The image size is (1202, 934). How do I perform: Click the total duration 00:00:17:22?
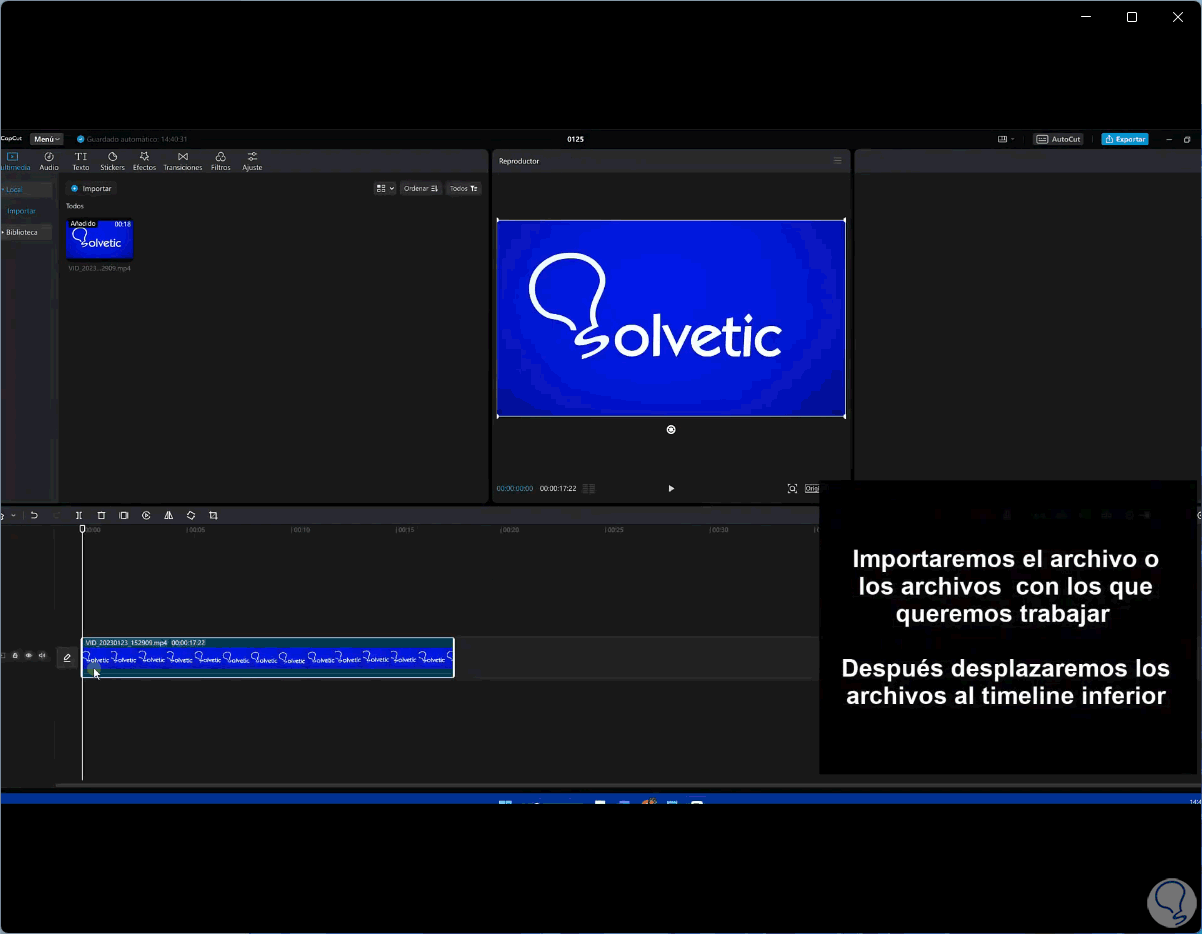[558, 488]
